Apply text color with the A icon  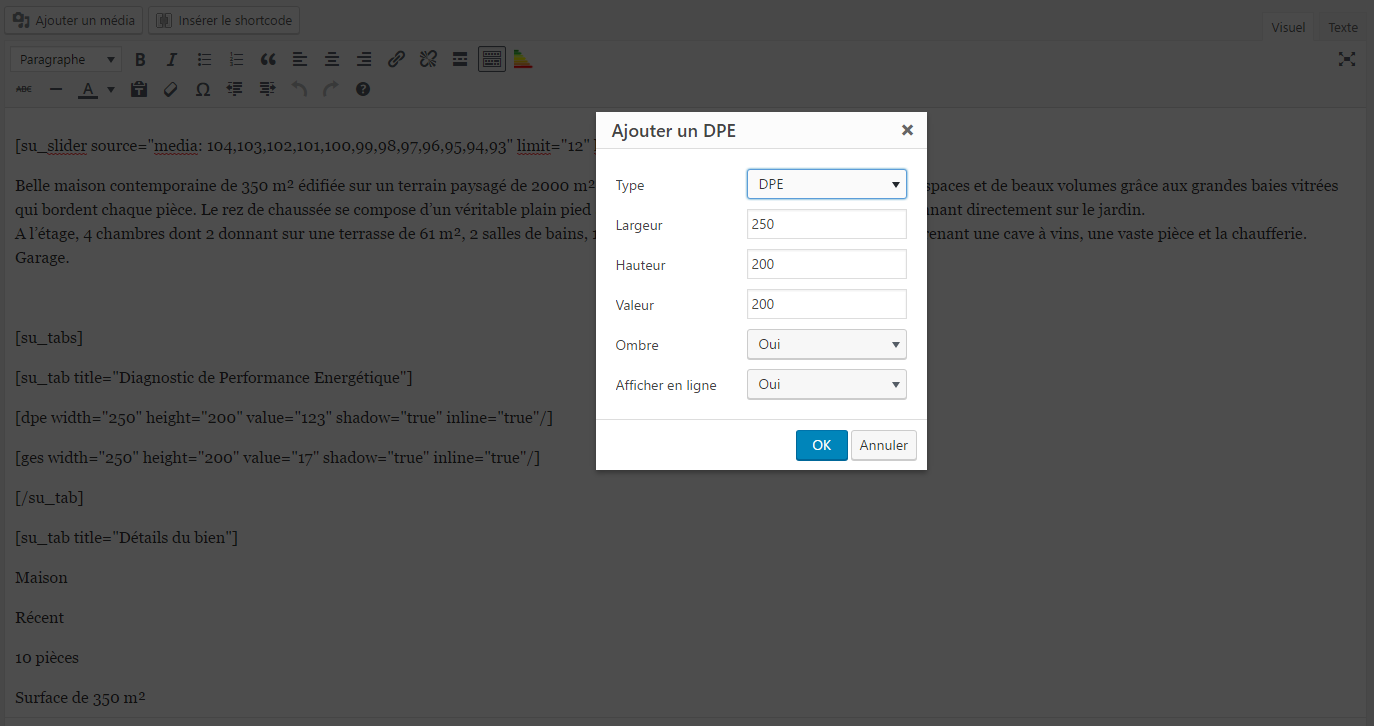click(x=88, y=89)
